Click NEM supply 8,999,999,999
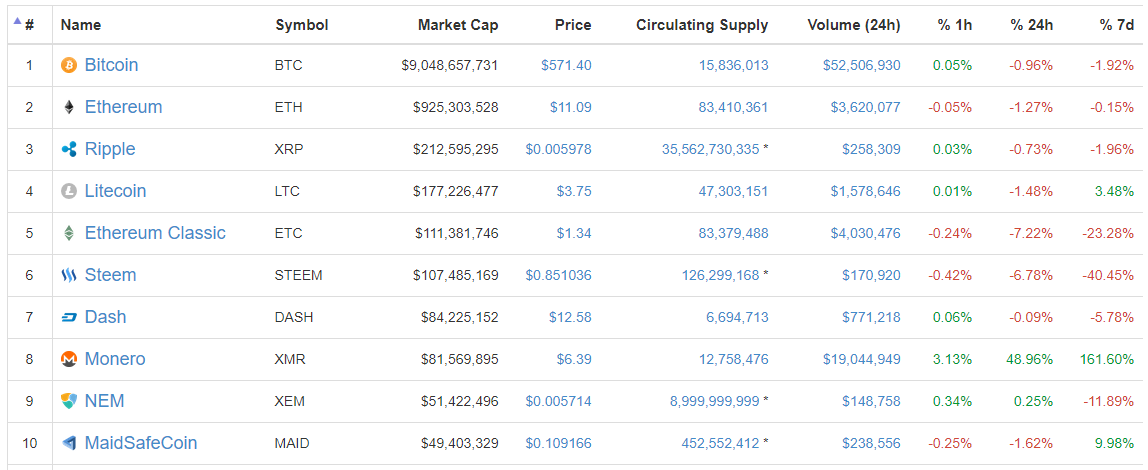This screenshot has height=470, width=1148. (x=715, y=401)
